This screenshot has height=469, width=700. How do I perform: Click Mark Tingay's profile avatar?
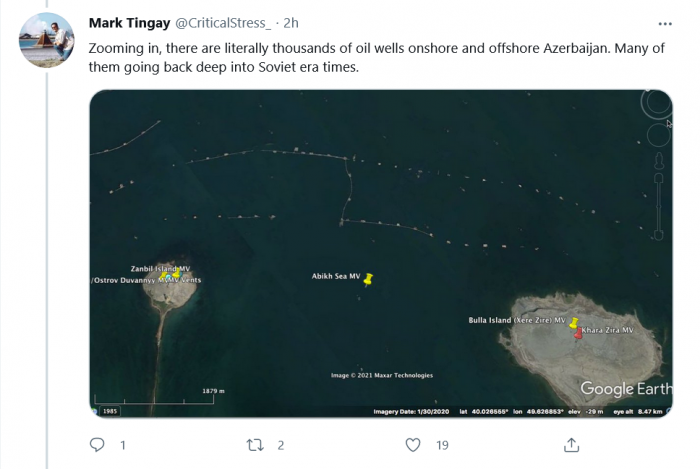pos(46,40)
